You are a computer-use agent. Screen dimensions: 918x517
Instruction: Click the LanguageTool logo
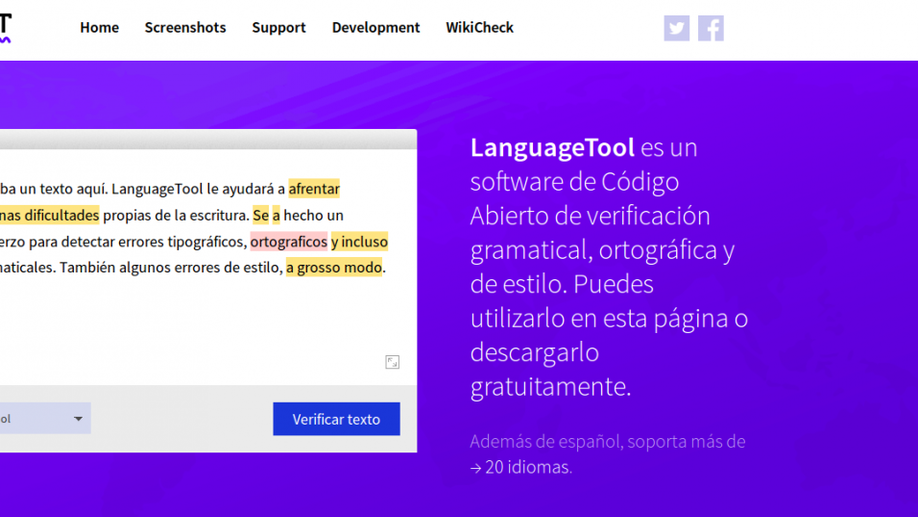[5, 28]
